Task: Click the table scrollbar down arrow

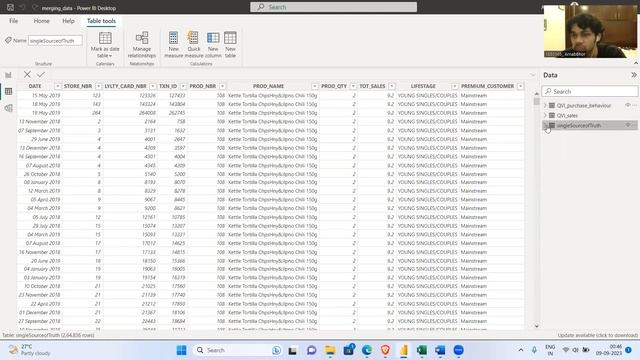Action: 536,326
